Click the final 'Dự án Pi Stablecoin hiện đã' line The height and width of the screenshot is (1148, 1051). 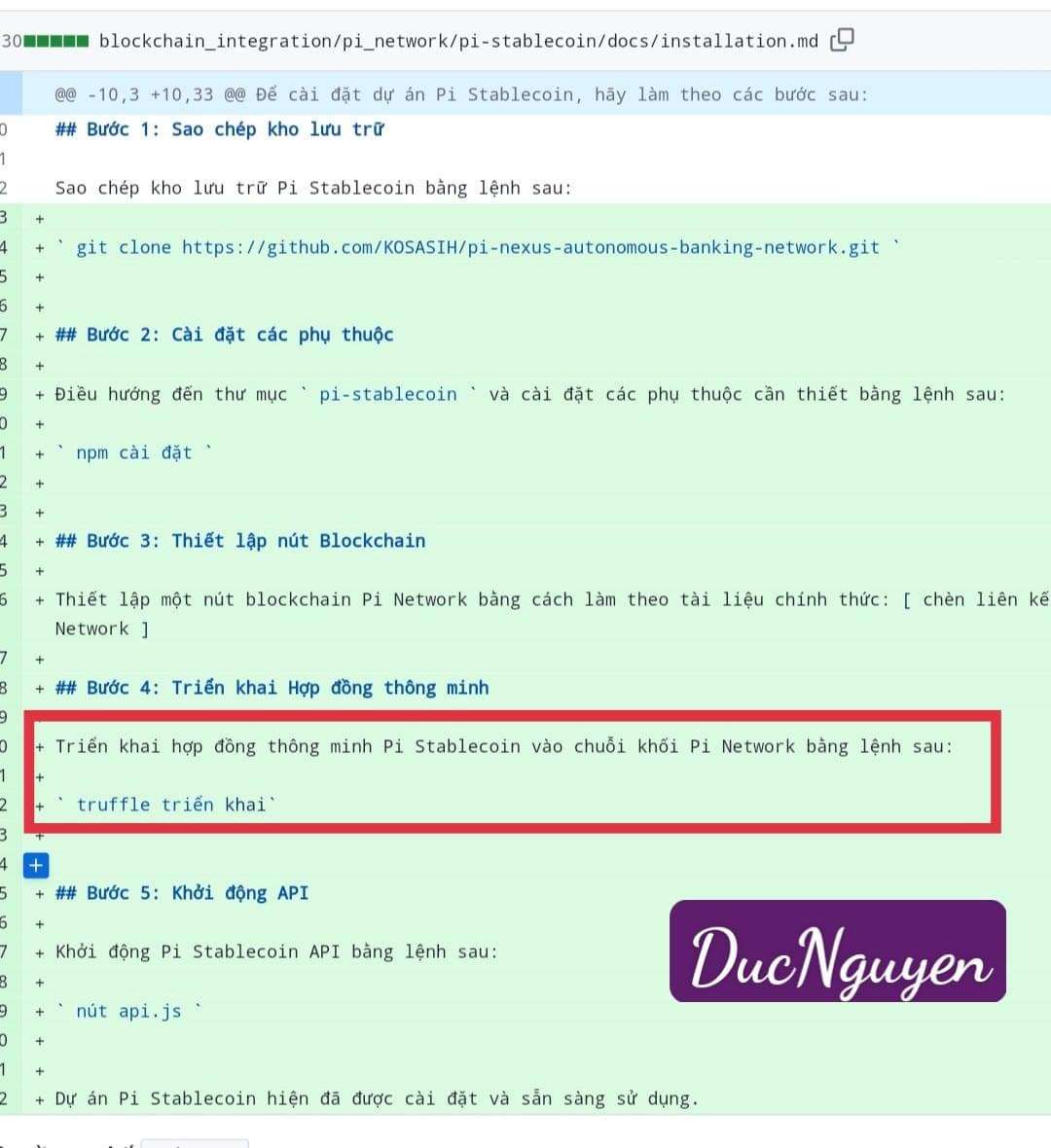point(377,1098)
